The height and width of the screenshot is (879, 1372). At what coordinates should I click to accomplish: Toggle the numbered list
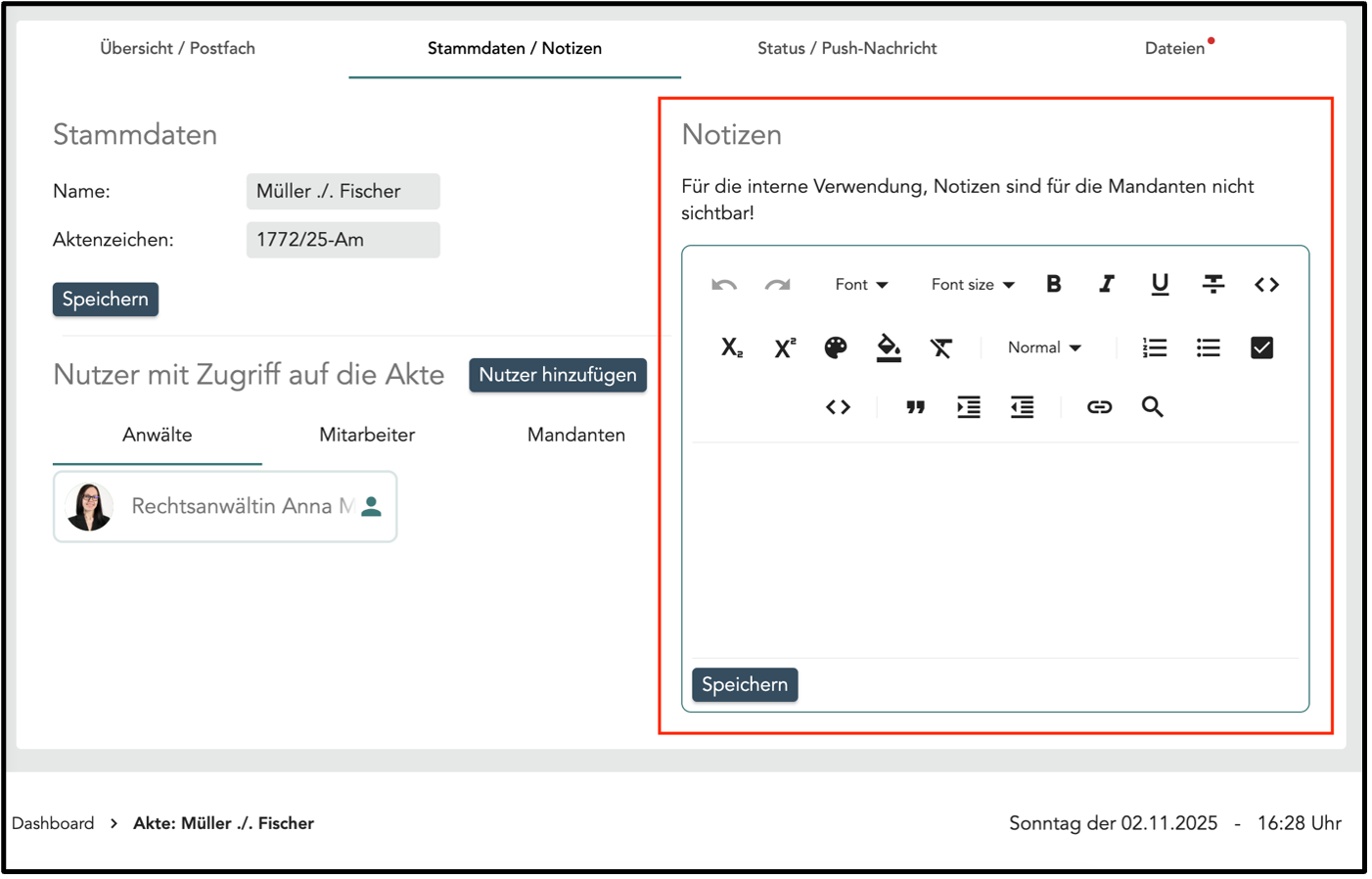click(x=1155, y=347)
